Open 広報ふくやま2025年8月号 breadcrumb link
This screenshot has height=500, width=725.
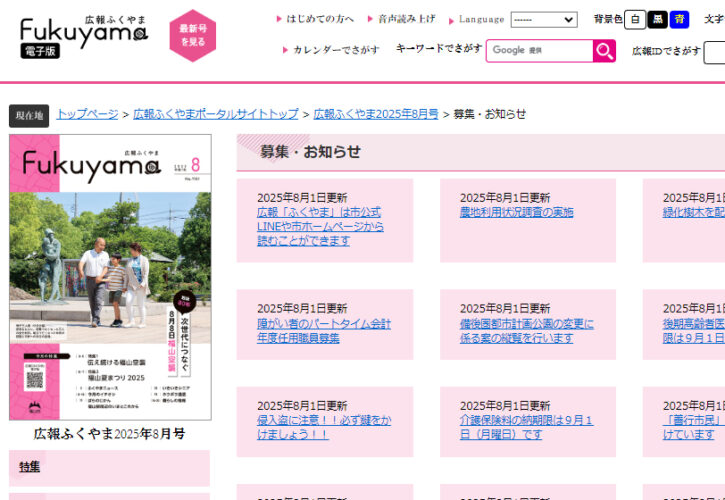pos(375,114)
